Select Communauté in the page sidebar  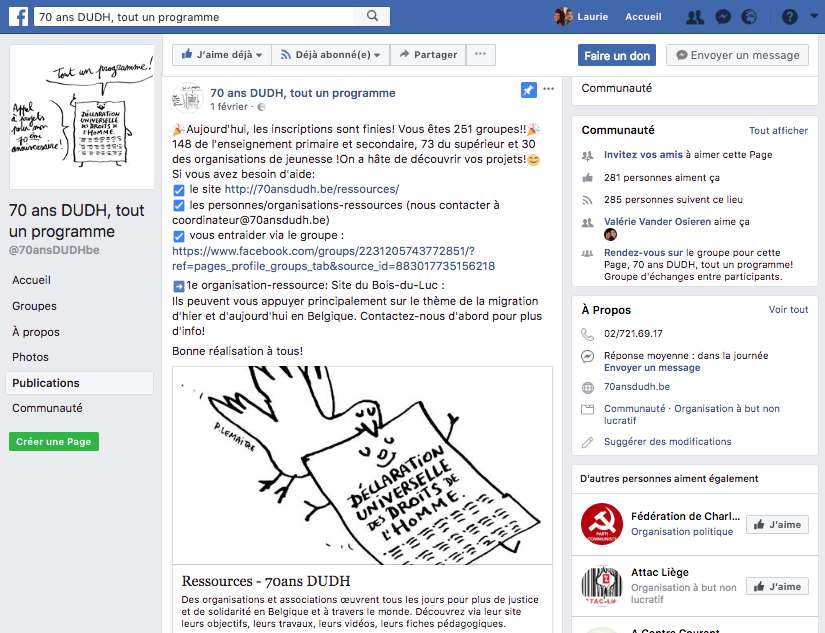[x=47, y=408]
